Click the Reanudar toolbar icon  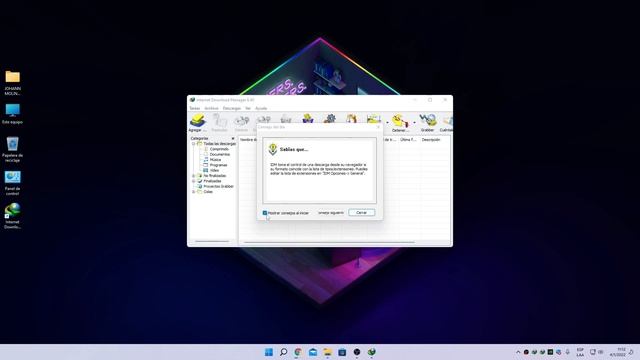pyautogui.click(x=220, y=122)
